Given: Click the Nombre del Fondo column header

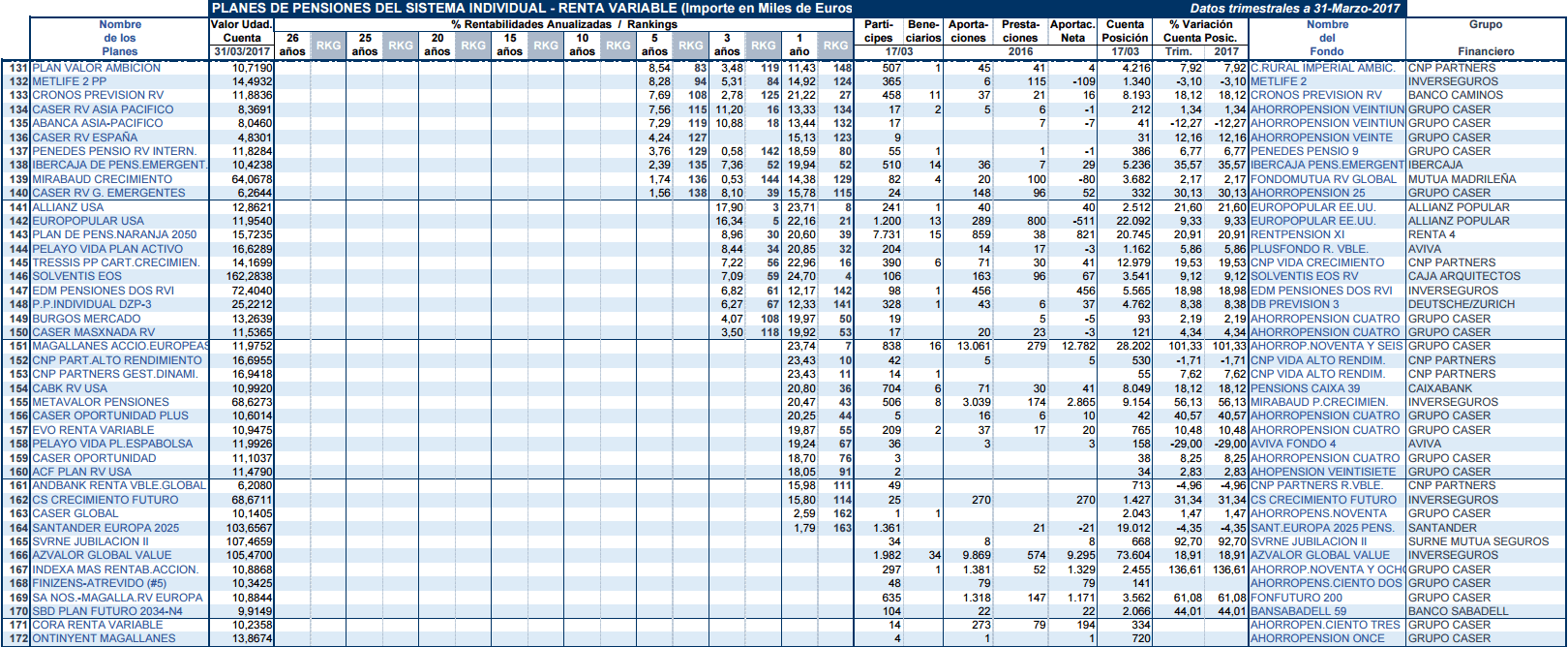Looking at the screenshot, I should click(1327, 38).
